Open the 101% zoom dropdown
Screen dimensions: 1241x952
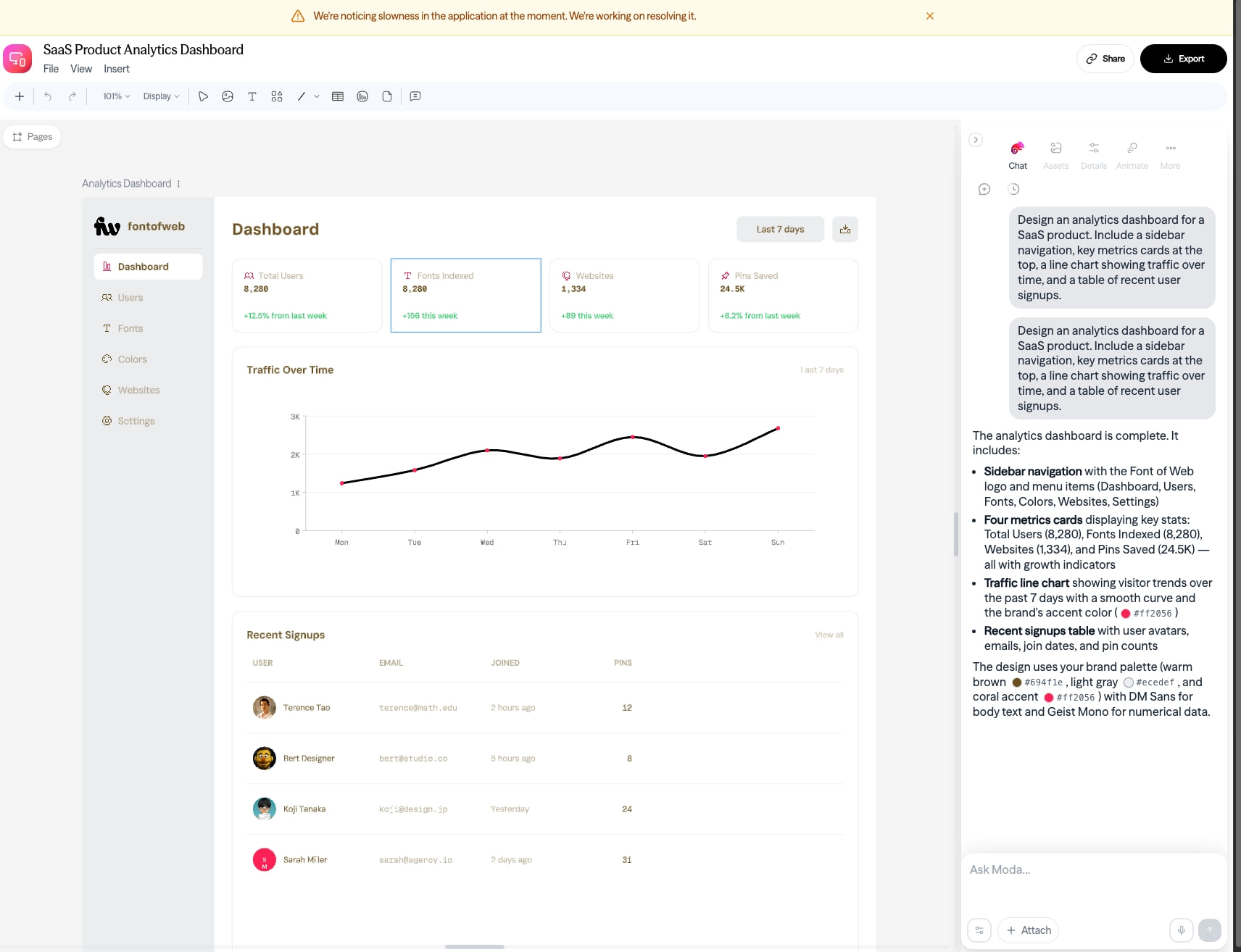(116, 96)
